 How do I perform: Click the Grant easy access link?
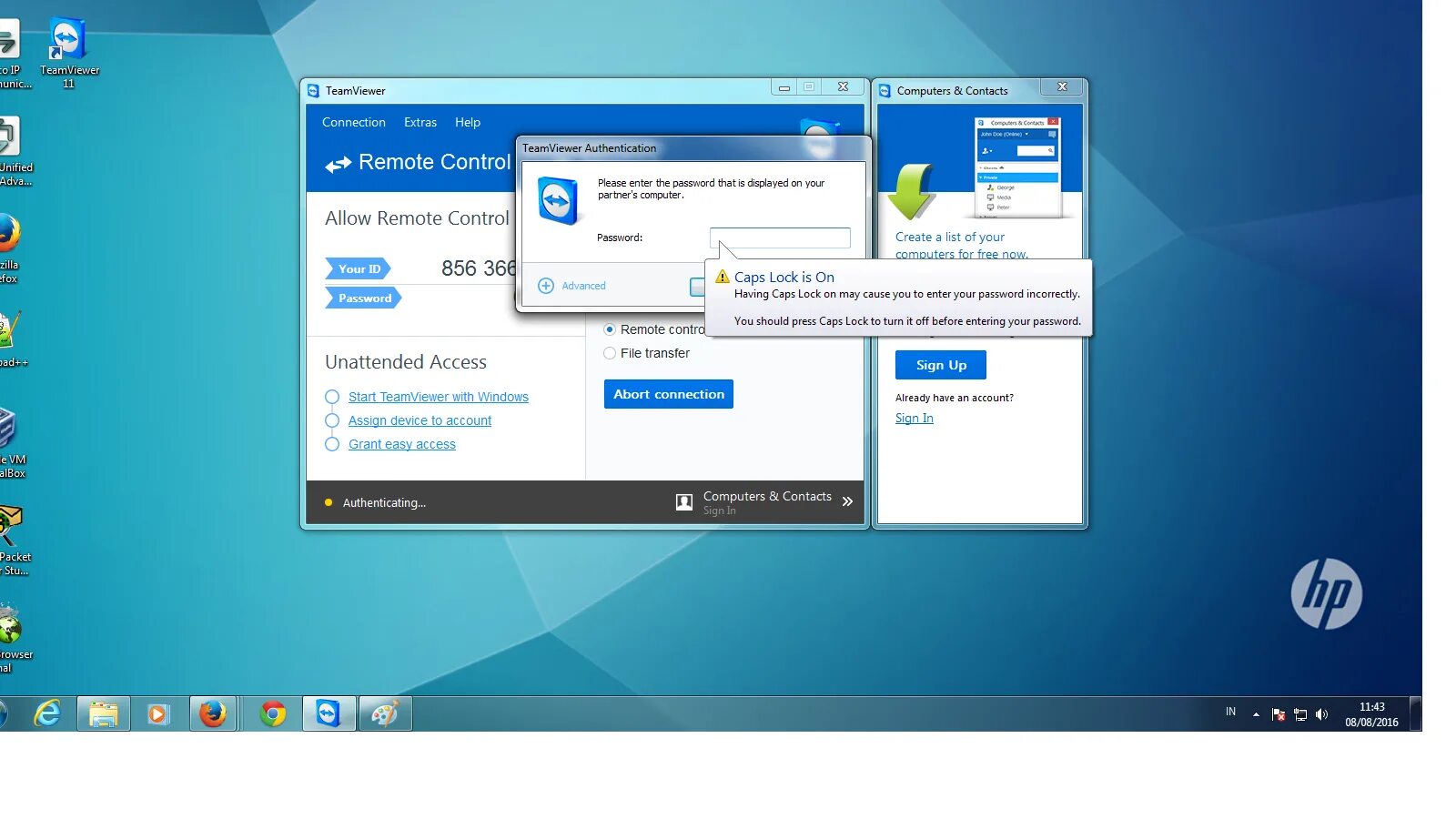pos(401,444)
